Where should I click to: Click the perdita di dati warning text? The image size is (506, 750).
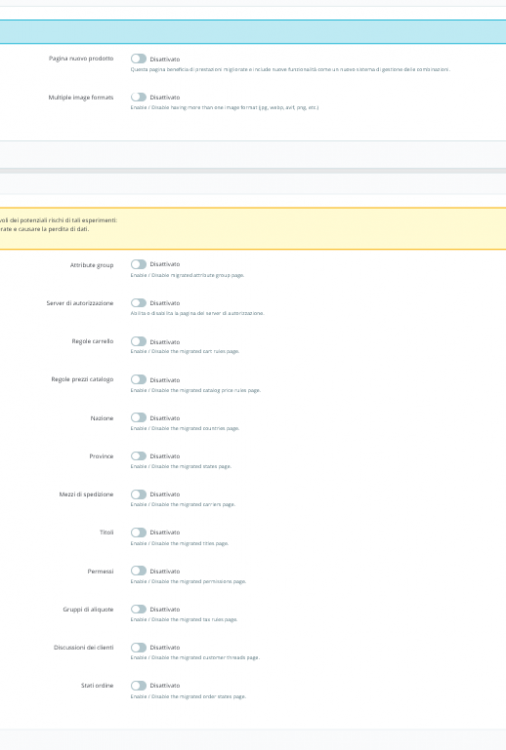pyautogui.click(x=44, y=229)
